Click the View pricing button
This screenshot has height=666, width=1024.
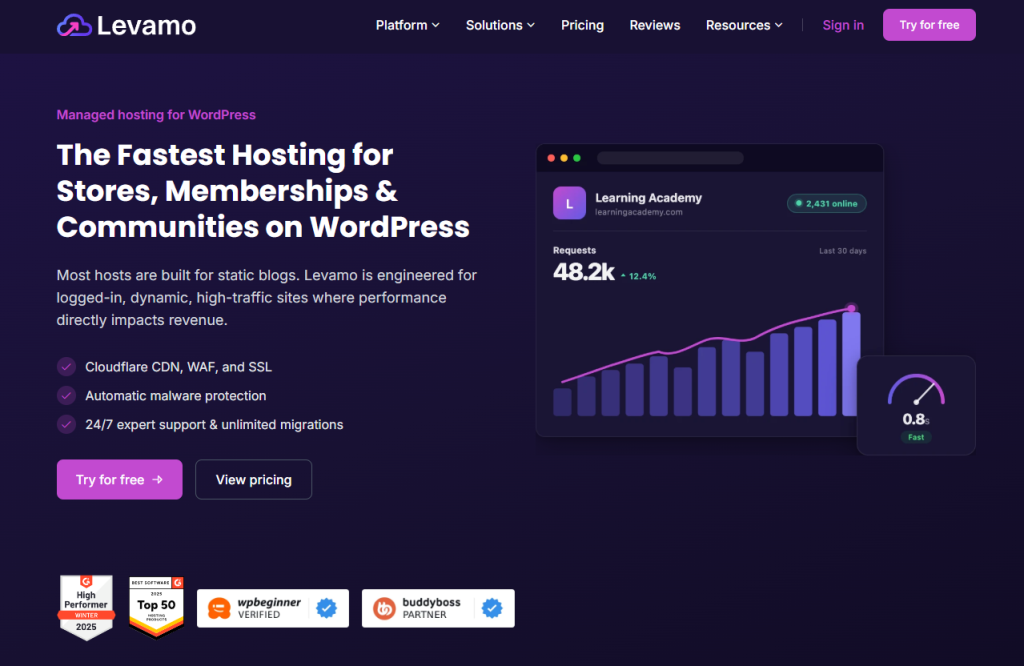click(253, 479)
